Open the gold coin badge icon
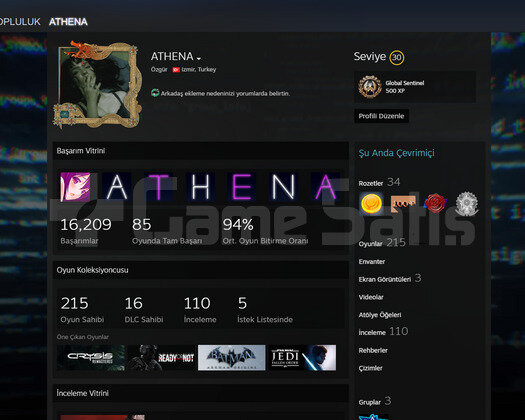Image resolution: width=525 pixels, height=420 pixels. tap(371, 203)
